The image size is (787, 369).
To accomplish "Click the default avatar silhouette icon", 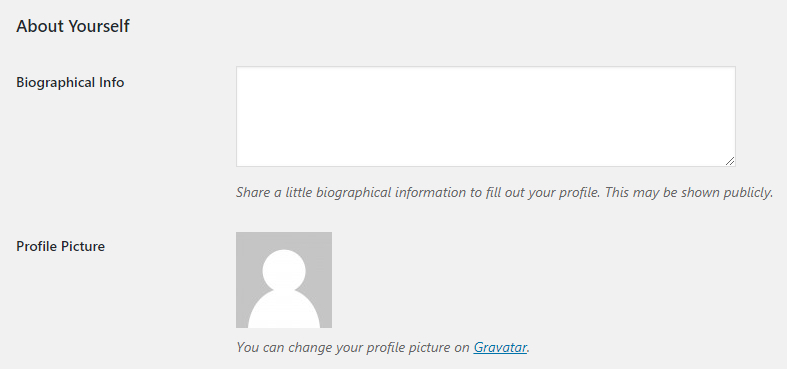I will click(284, 289).
